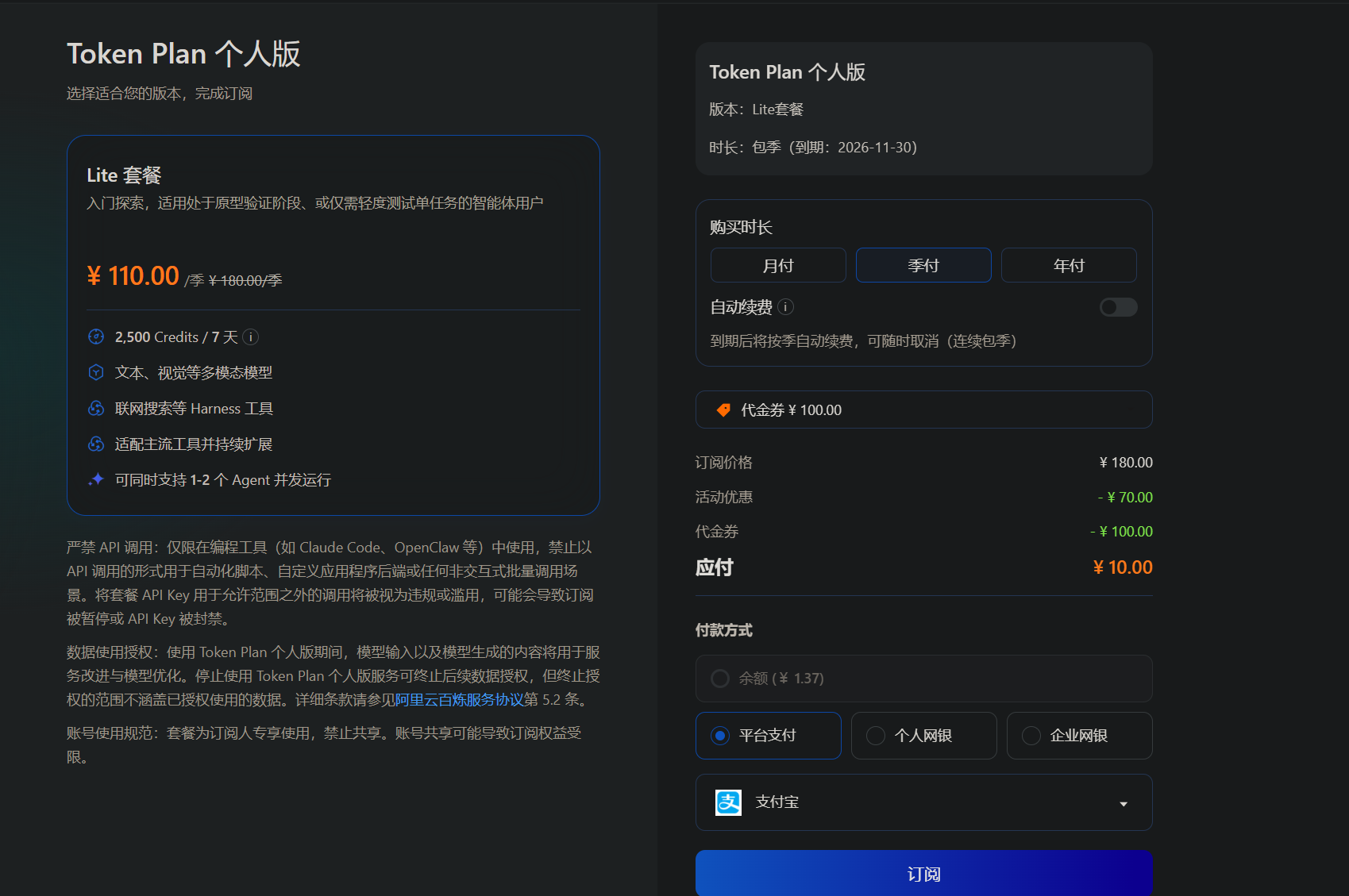Viewport: 1349px width, 896px height.
Task: Select 个人网银 payment method
Action: coord(923,736)
